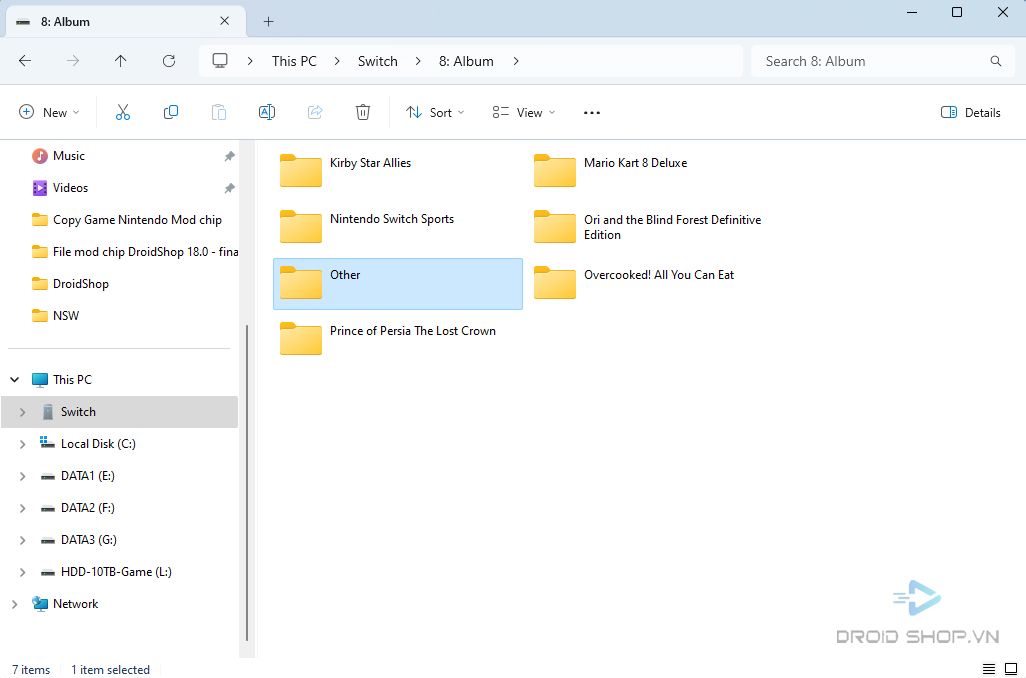Open NSW folder in sidebar
This screenshot has height=678, width=1026.
click(66, 315)
